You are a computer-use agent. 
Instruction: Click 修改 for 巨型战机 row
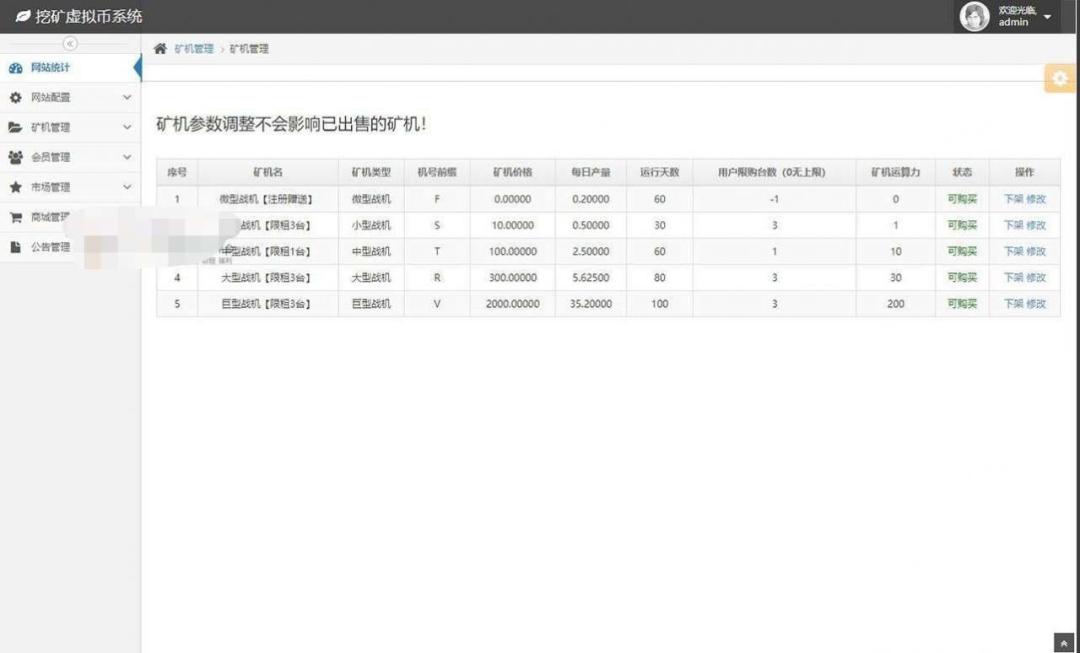(x=1036, y=304)
